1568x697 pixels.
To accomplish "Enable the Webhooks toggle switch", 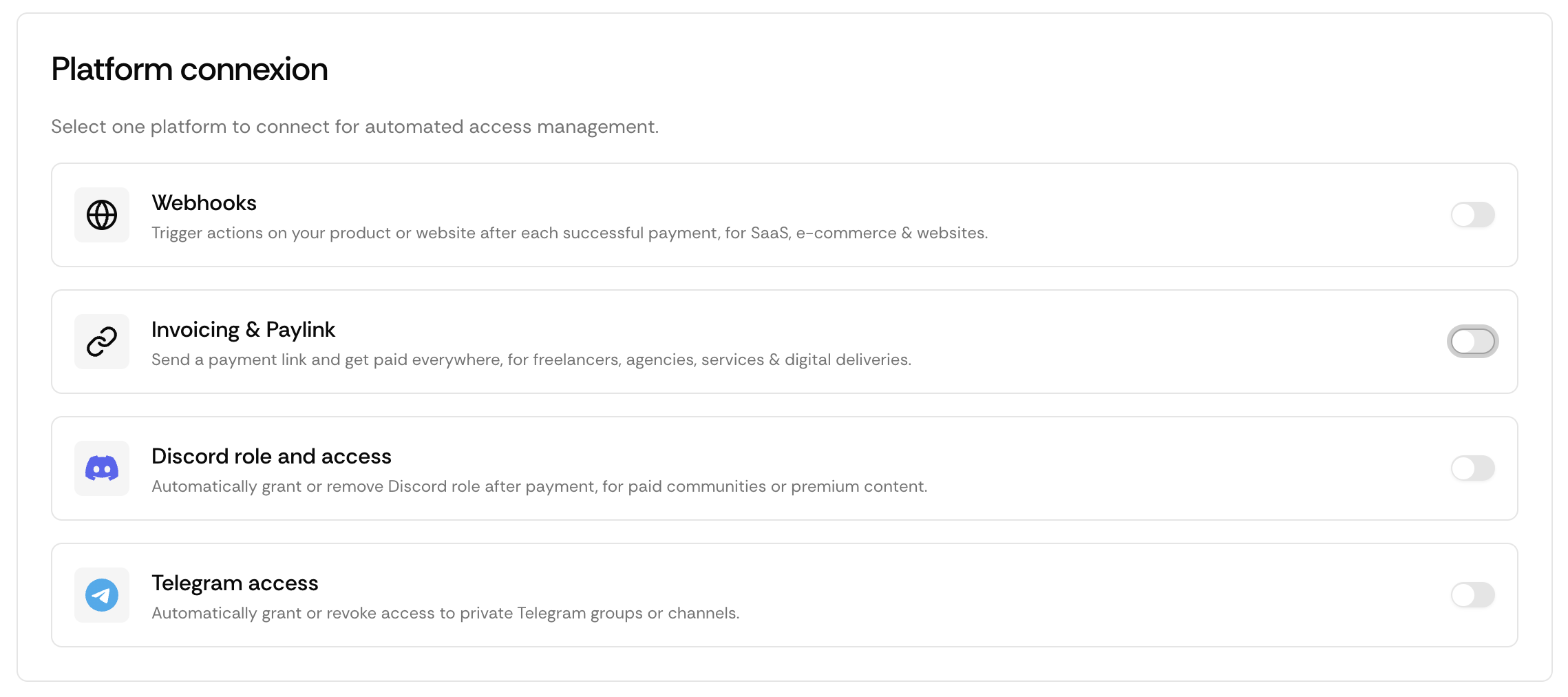I will pos(1472,215).
